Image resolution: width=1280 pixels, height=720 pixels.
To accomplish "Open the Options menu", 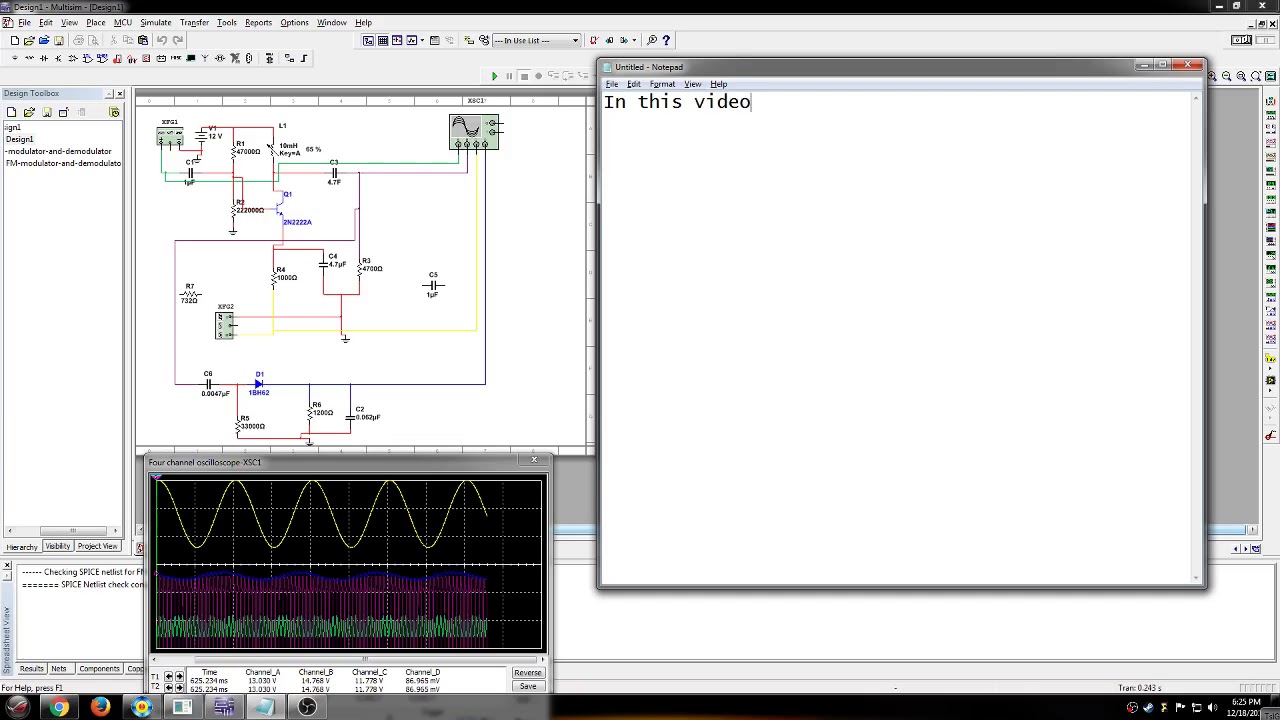I will tap(294, 22).
